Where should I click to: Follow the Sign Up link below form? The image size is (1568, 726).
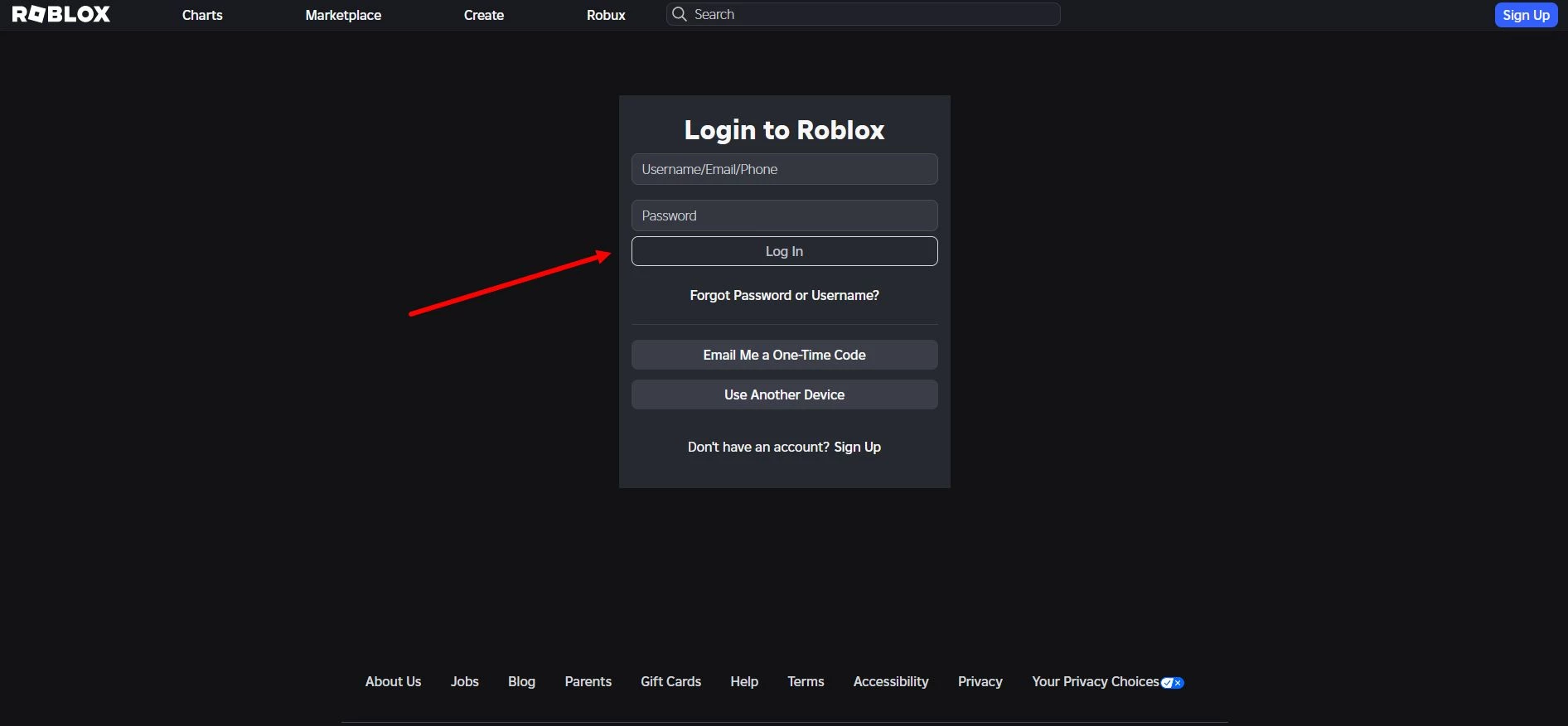[x=857, y=447]
